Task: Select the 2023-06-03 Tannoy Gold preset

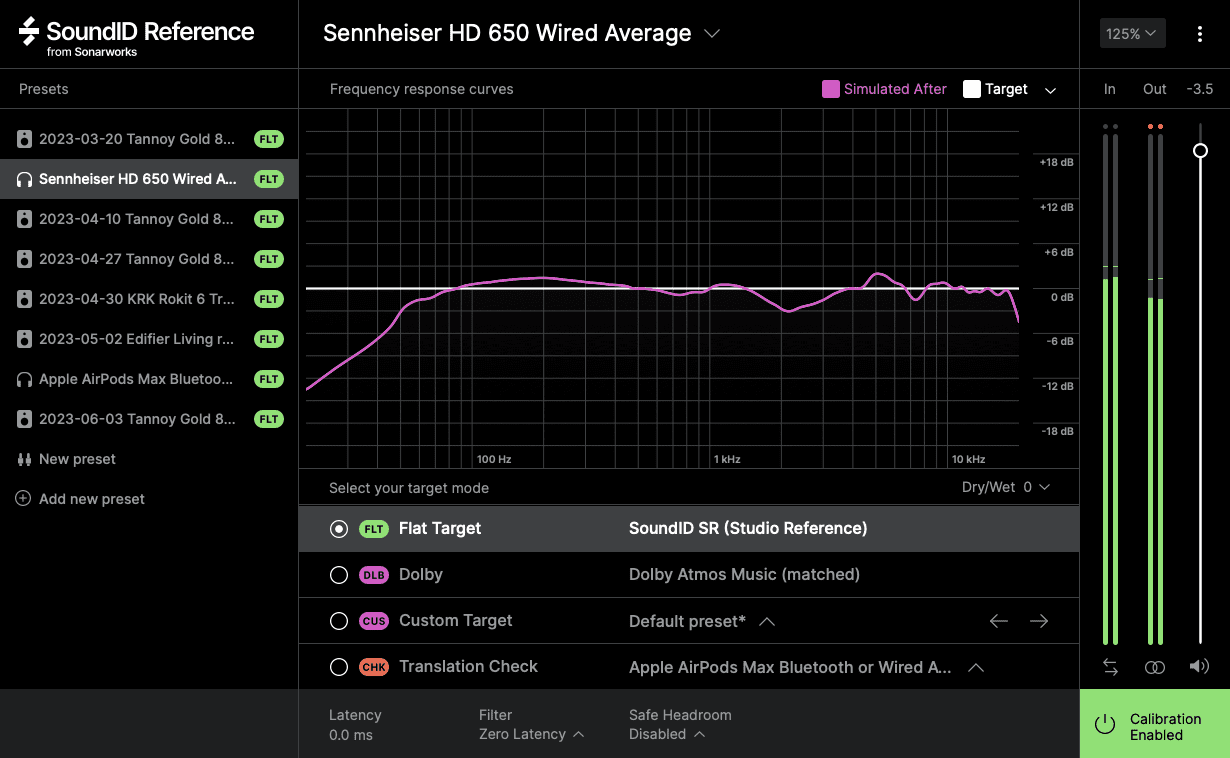Action: (149, 419)
